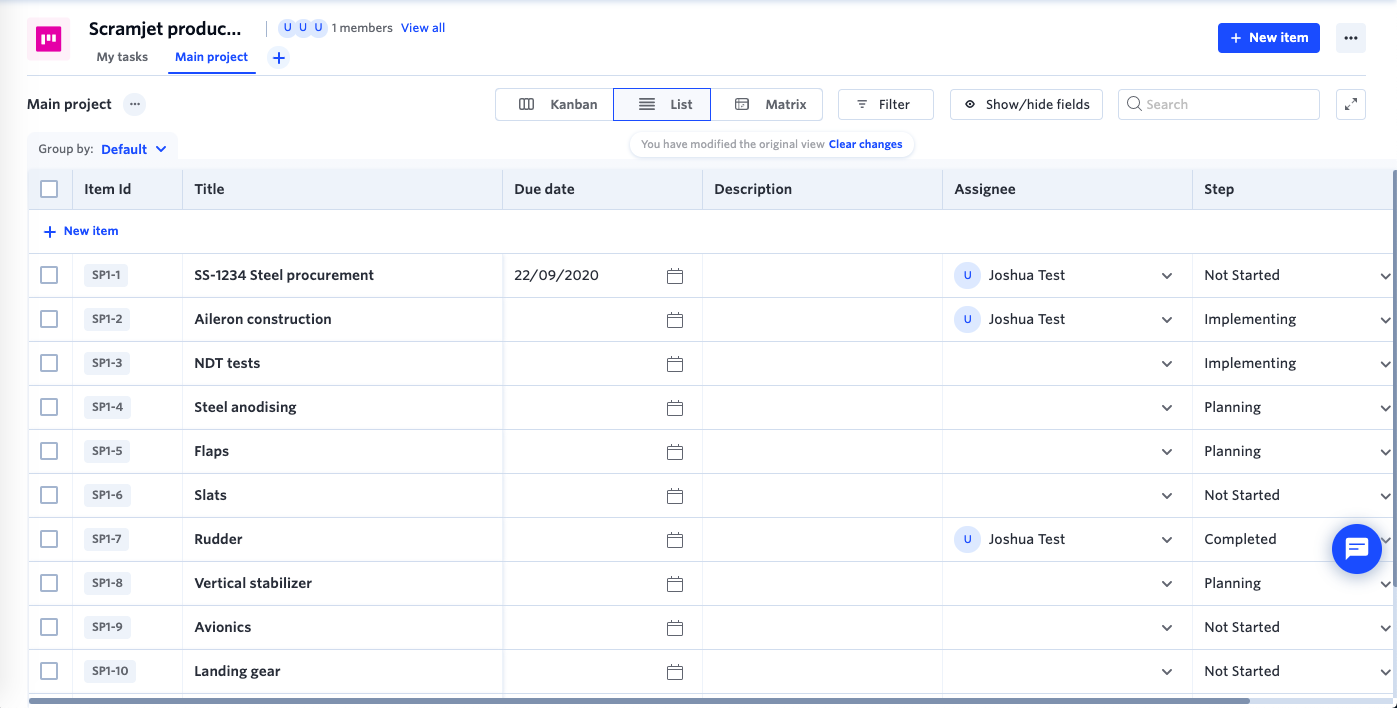1397x708 pixels.
Task: Expand assignee dropdown for Avionics
Action: coord(1167,628)
